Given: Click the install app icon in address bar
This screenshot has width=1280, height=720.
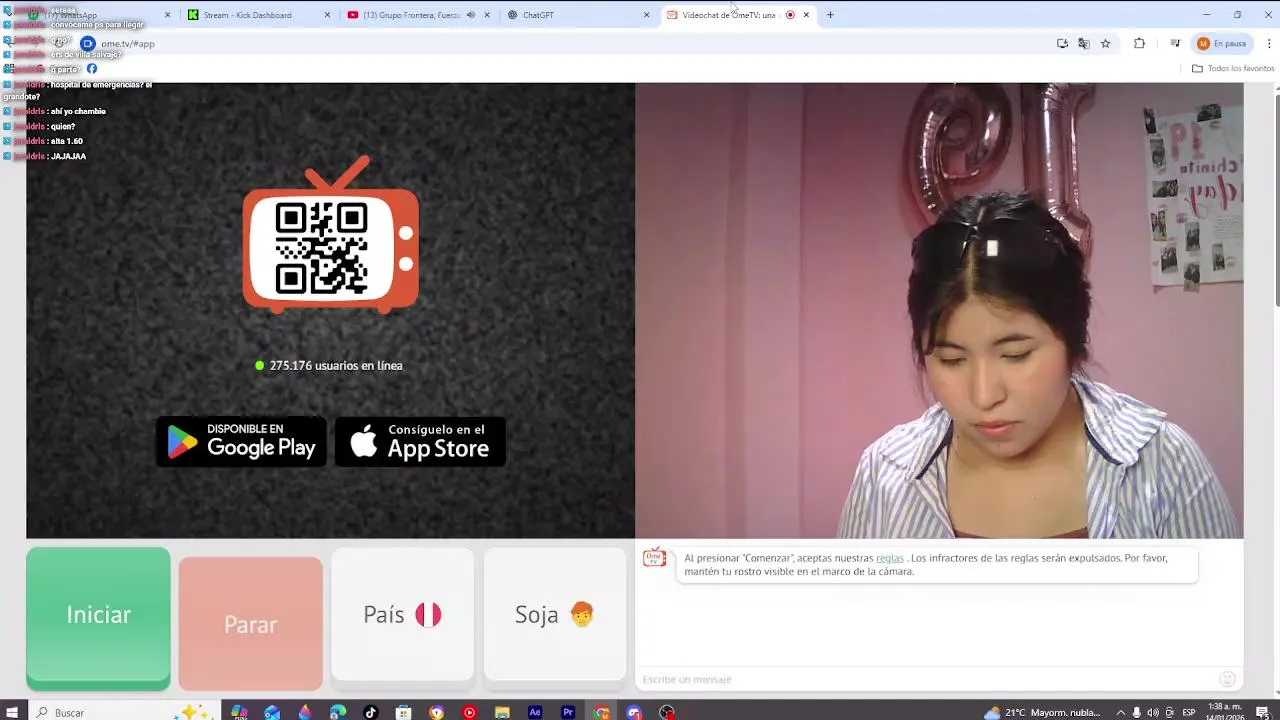Looking at the screenshot, I should (x=1062, y=43).
